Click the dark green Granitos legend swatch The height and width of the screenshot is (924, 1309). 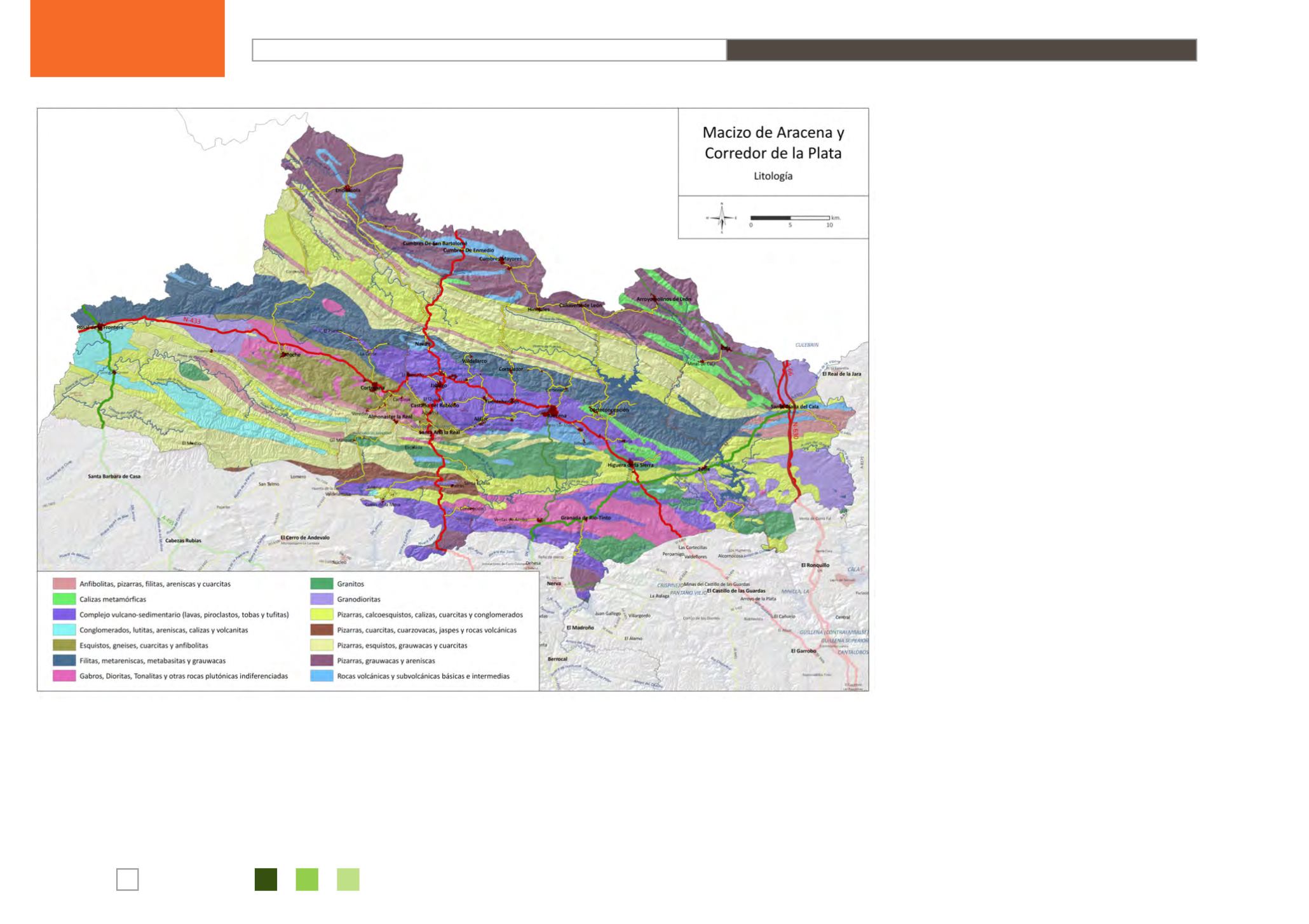322,583
